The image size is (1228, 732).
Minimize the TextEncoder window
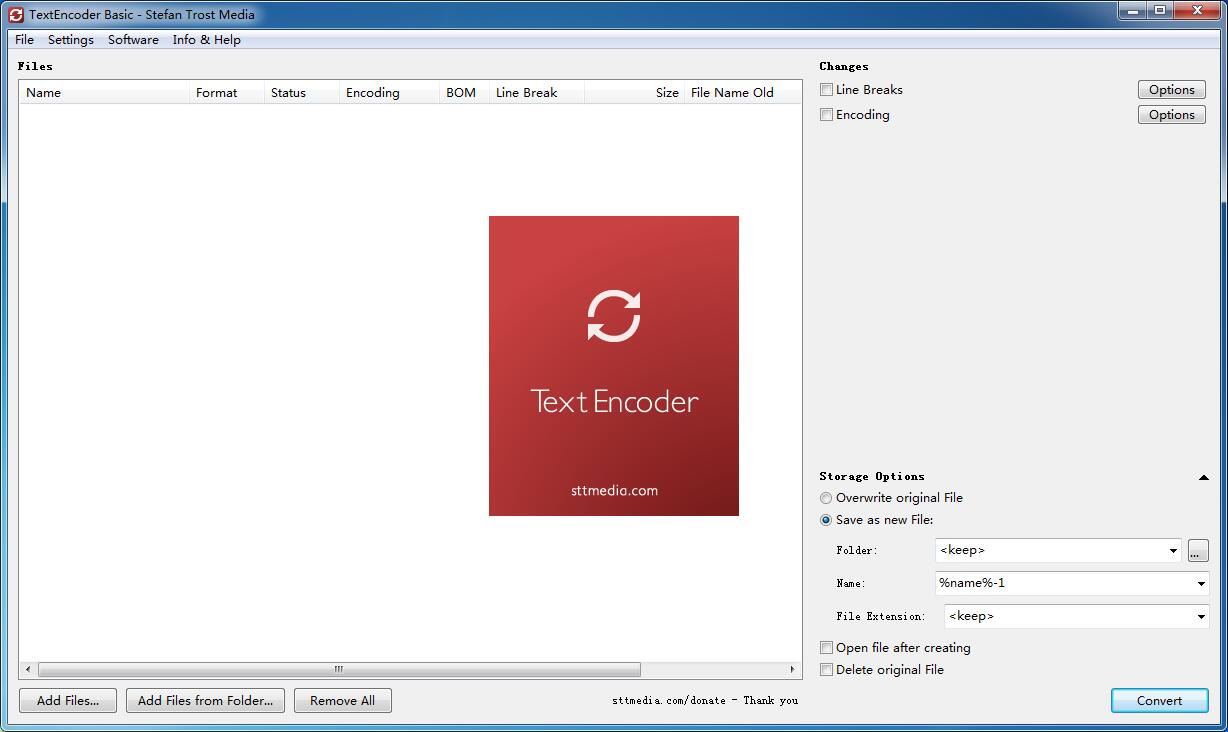pos(1132,10)
